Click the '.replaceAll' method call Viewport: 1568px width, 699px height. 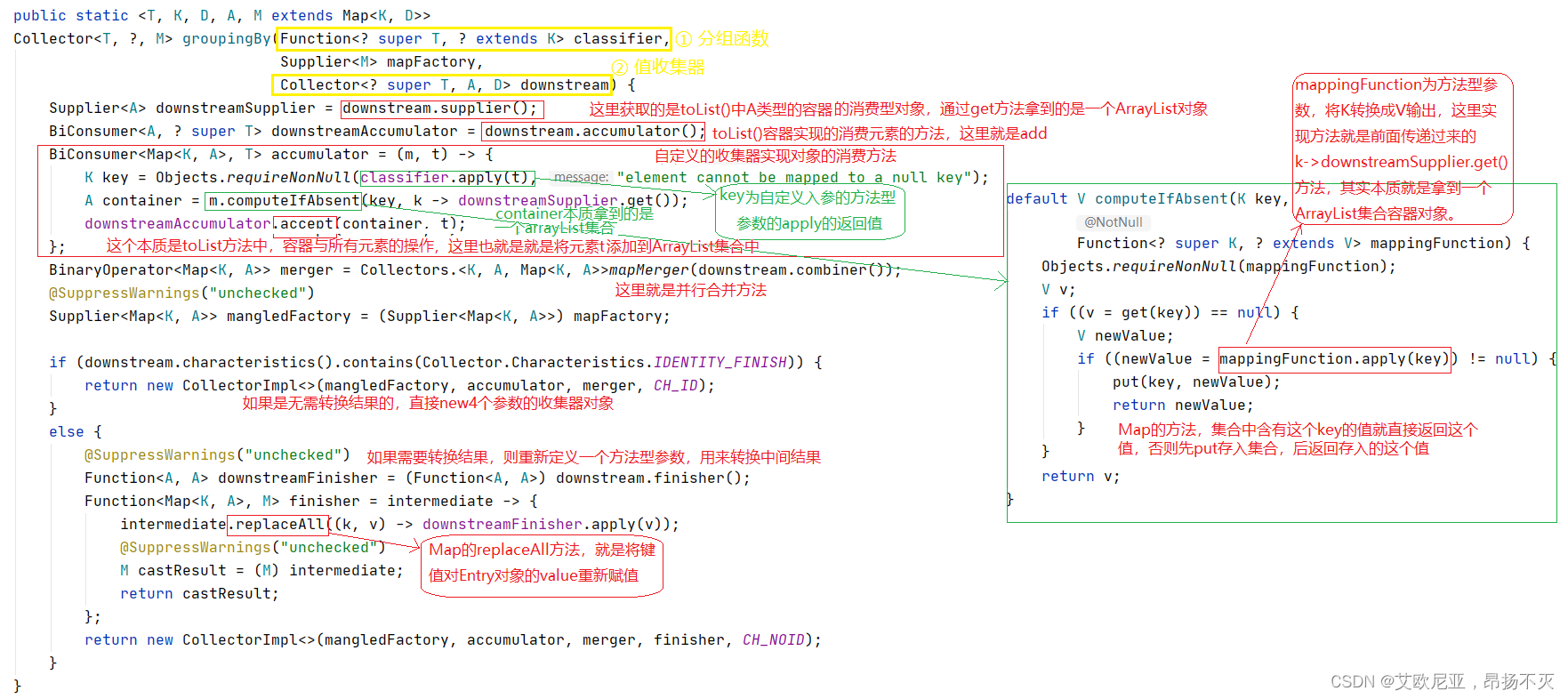pyautogui.click(x=277, y=524)
